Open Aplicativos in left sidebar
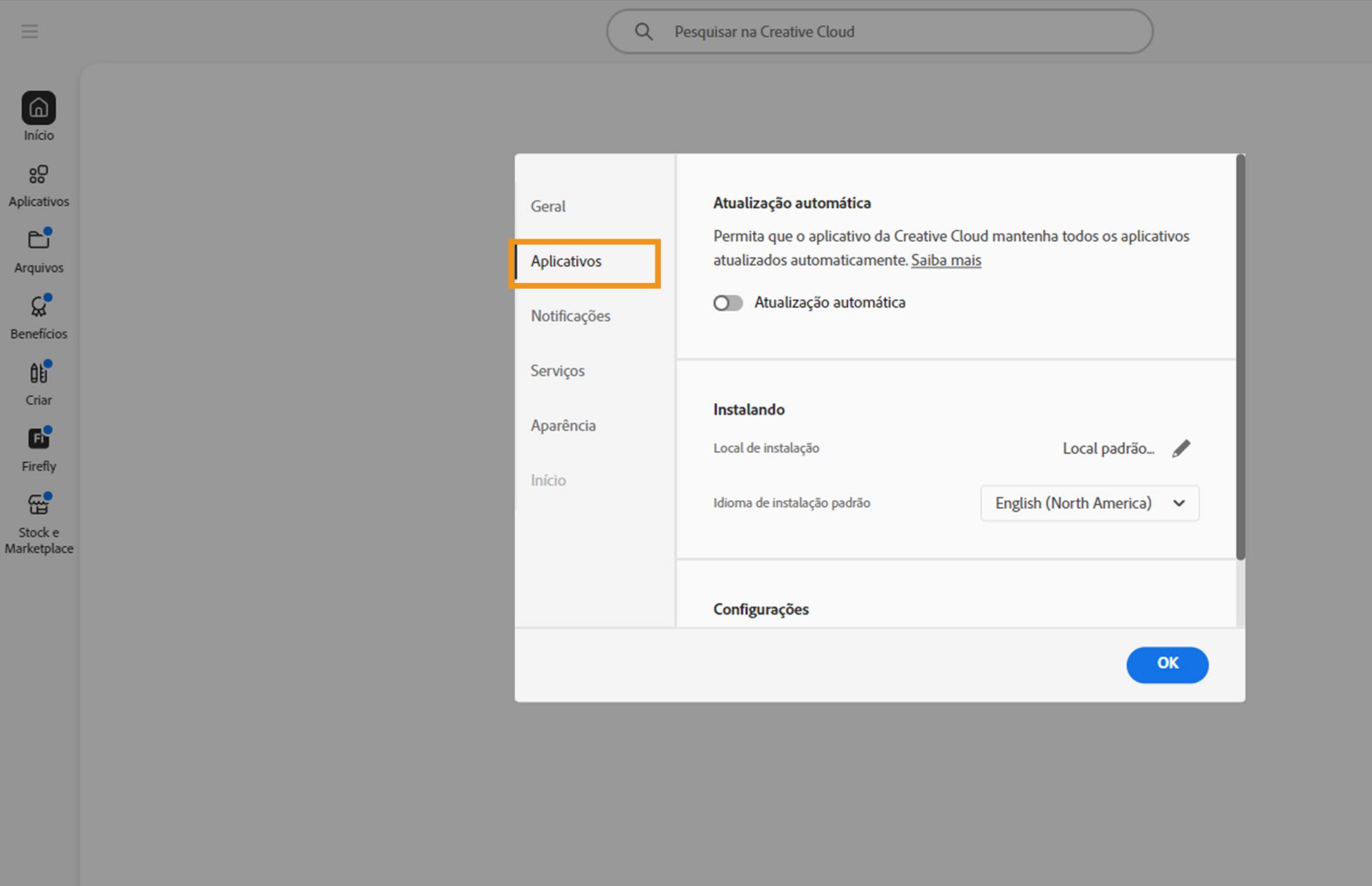The image size is (1372, 886). 39,176
